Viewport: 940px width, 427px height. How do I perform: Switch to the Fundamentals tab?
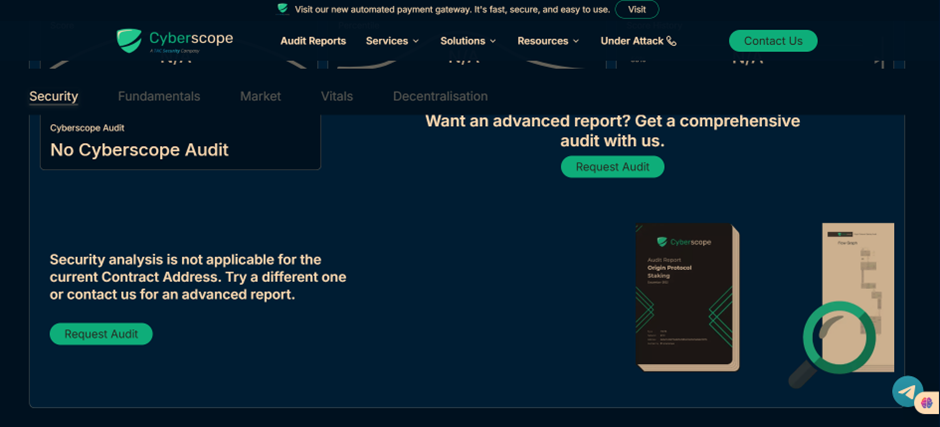pos(159,97)
